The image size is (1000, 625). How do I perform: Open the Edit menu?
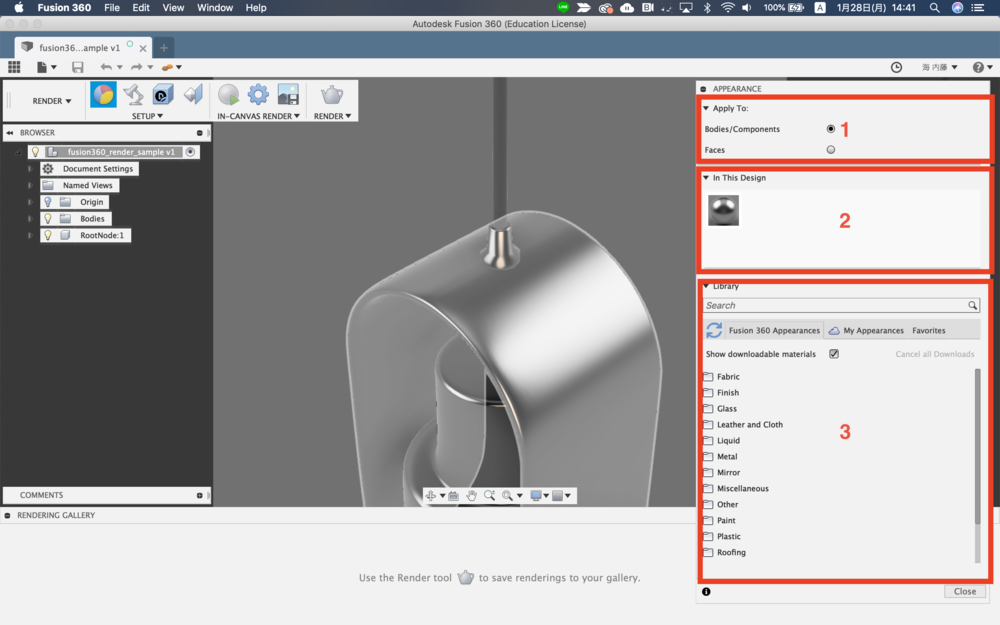(x=141, y=8)
